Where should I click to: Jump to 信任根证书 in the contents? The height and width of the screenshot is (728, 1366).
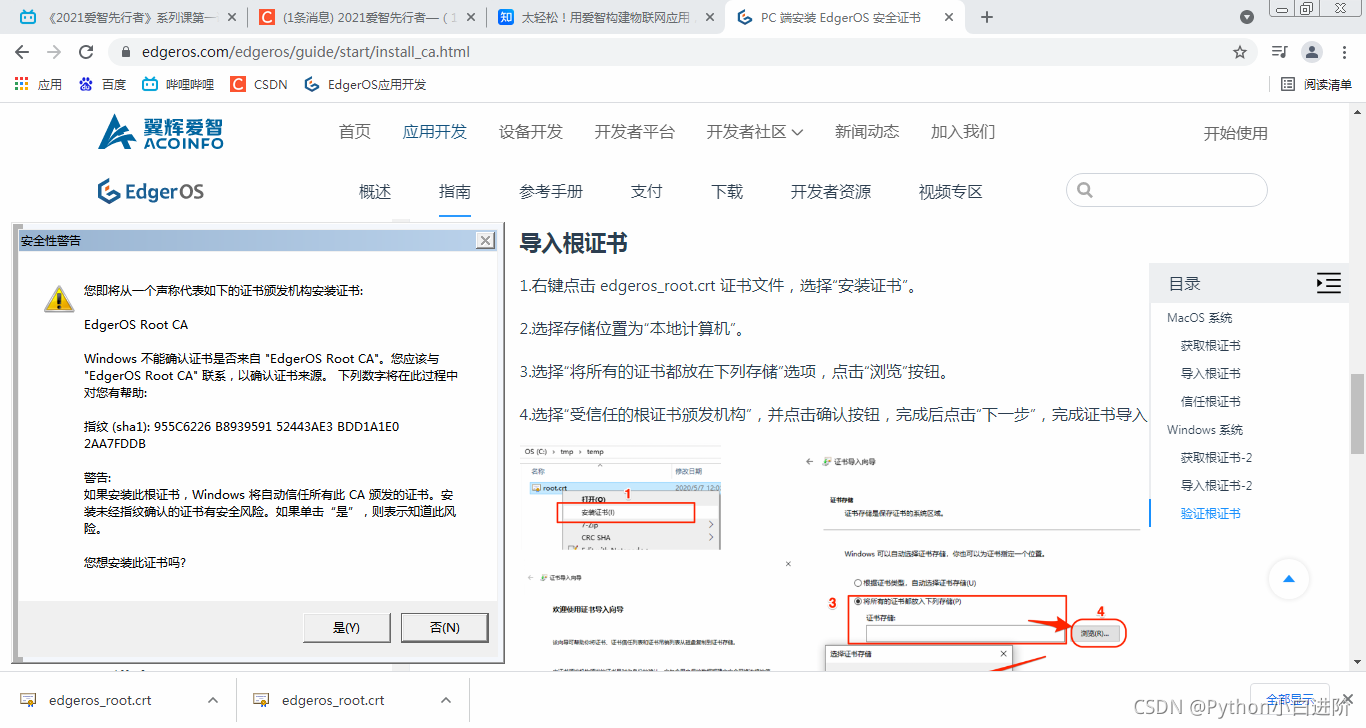(1210, 402)
